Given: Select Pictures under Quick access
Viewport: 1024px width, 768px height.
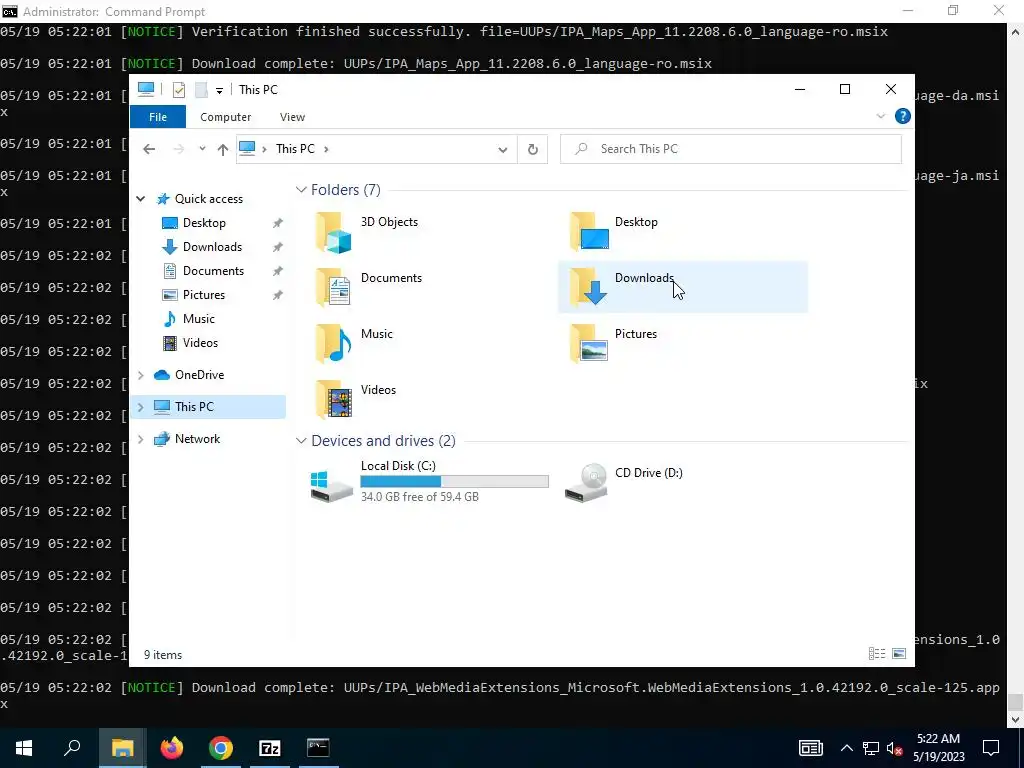Looking at the screenshot, I should click(204, 295).
